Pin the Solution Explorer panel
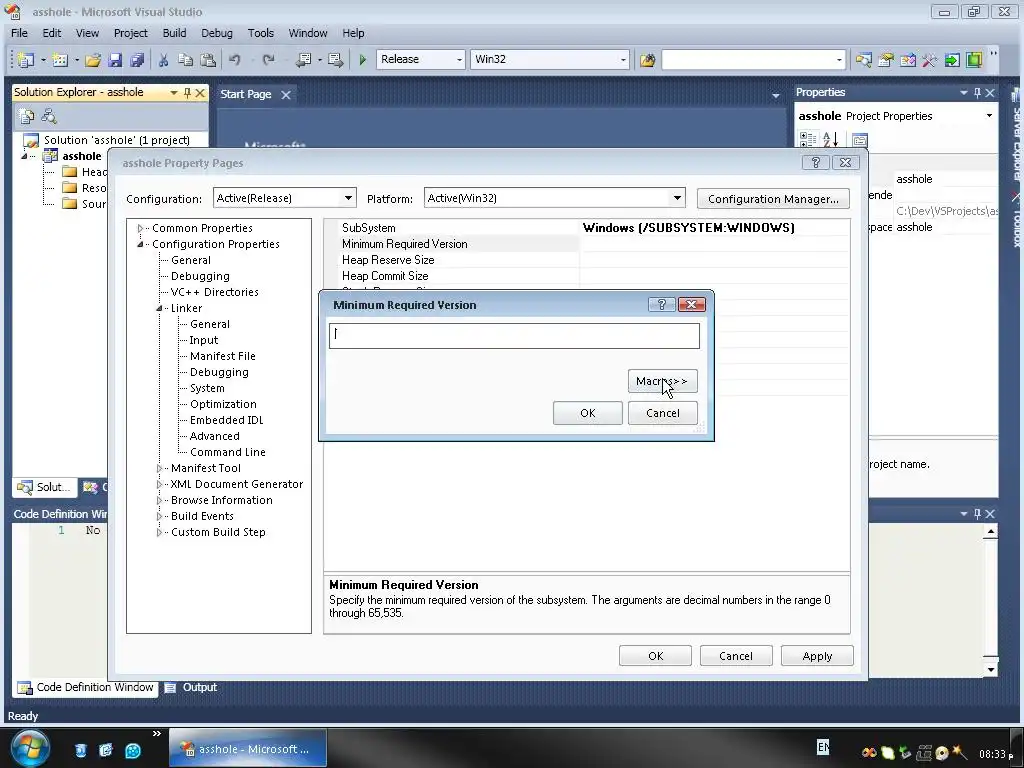Viewport: 1024px width, 768px height. tap(187, 93)
